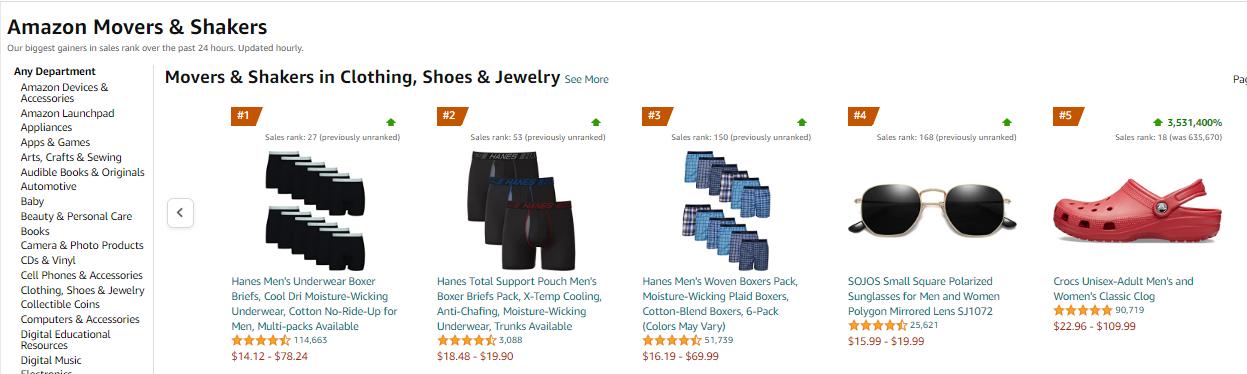Go to Cell Phones & Accessories category
The image size is (1247, 374).
point(82,275)
